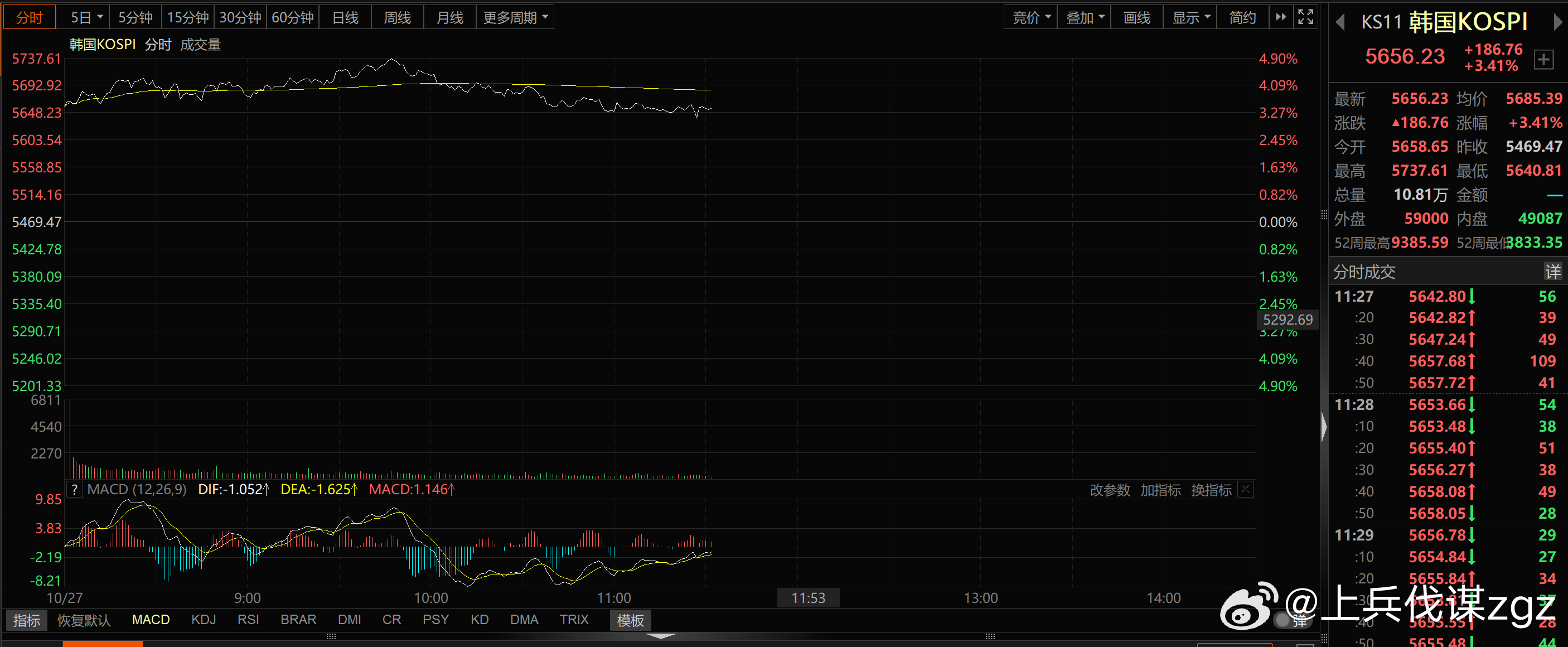Image resolution: width=1568 pixels, height=647 pixels.
Task: Click the 画线 drawing tool button
Action: coord(1136,17)
